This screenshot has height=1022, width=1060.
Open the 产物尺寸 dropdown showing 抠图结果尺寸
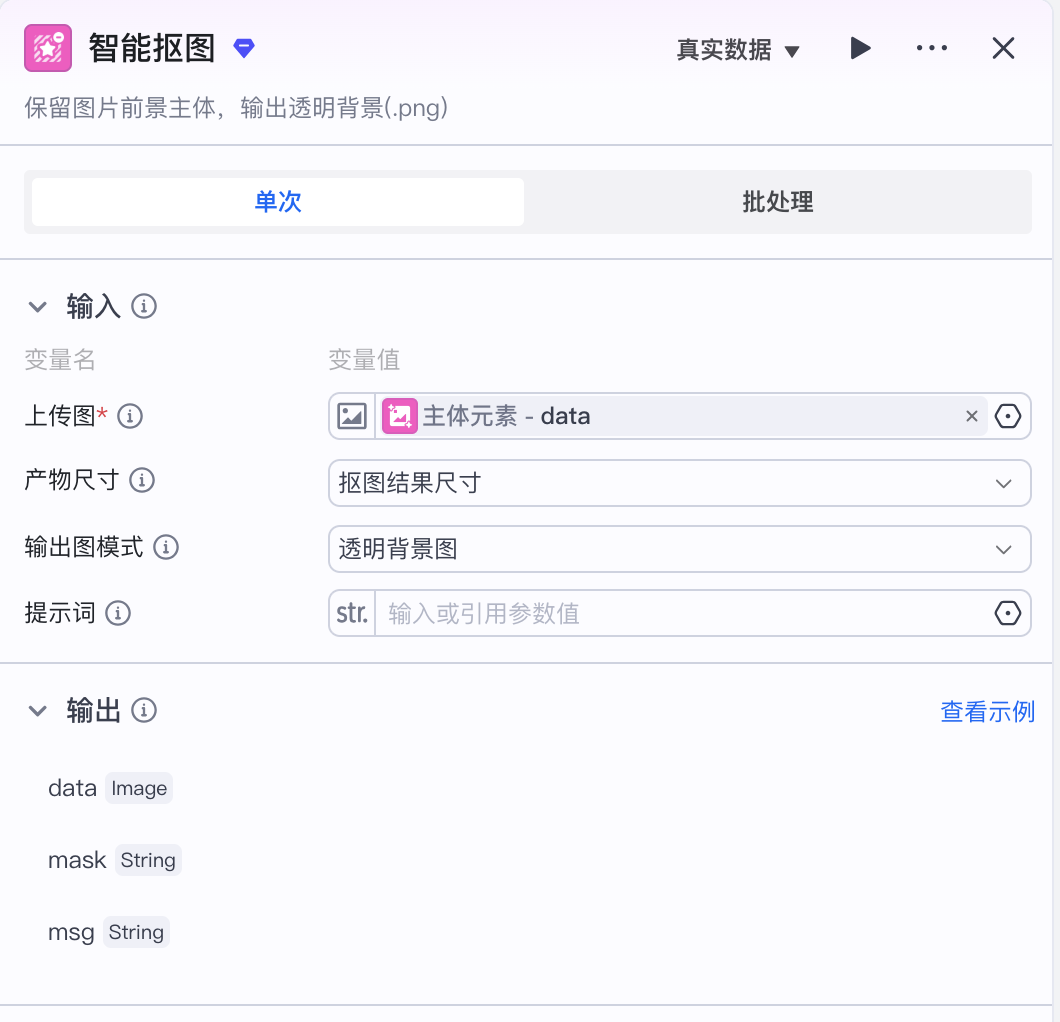680,482
